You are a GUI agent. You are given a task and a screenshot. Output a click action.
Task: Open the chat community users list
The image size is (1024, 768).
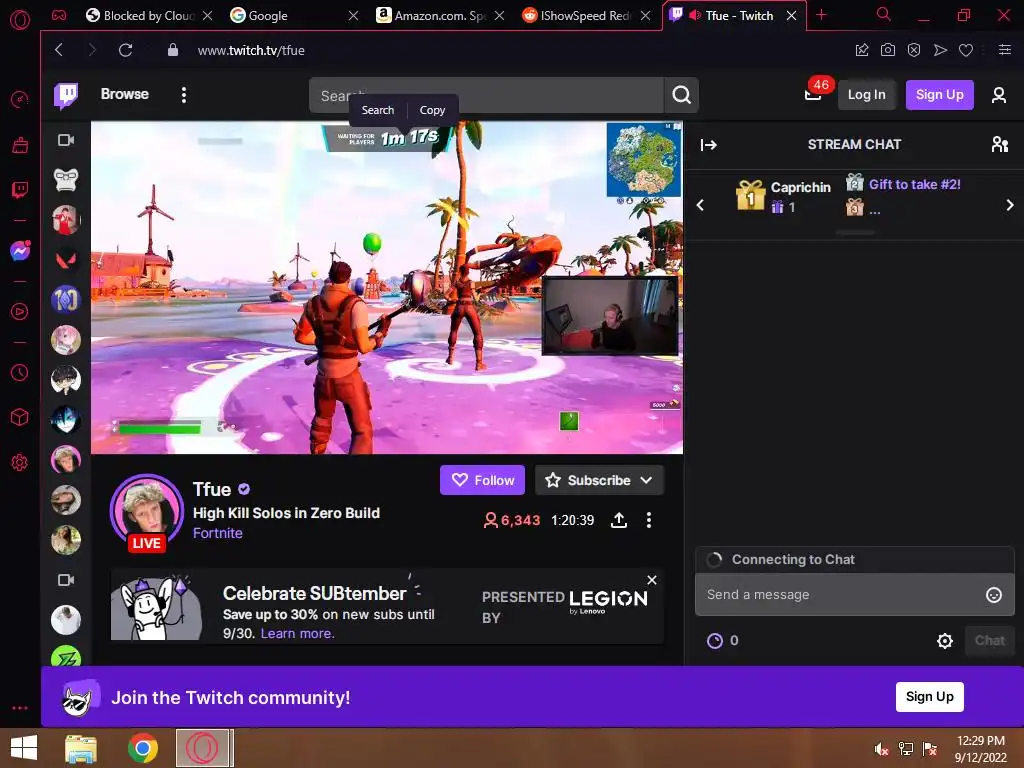pyautogui.click(x=999, y=144)
